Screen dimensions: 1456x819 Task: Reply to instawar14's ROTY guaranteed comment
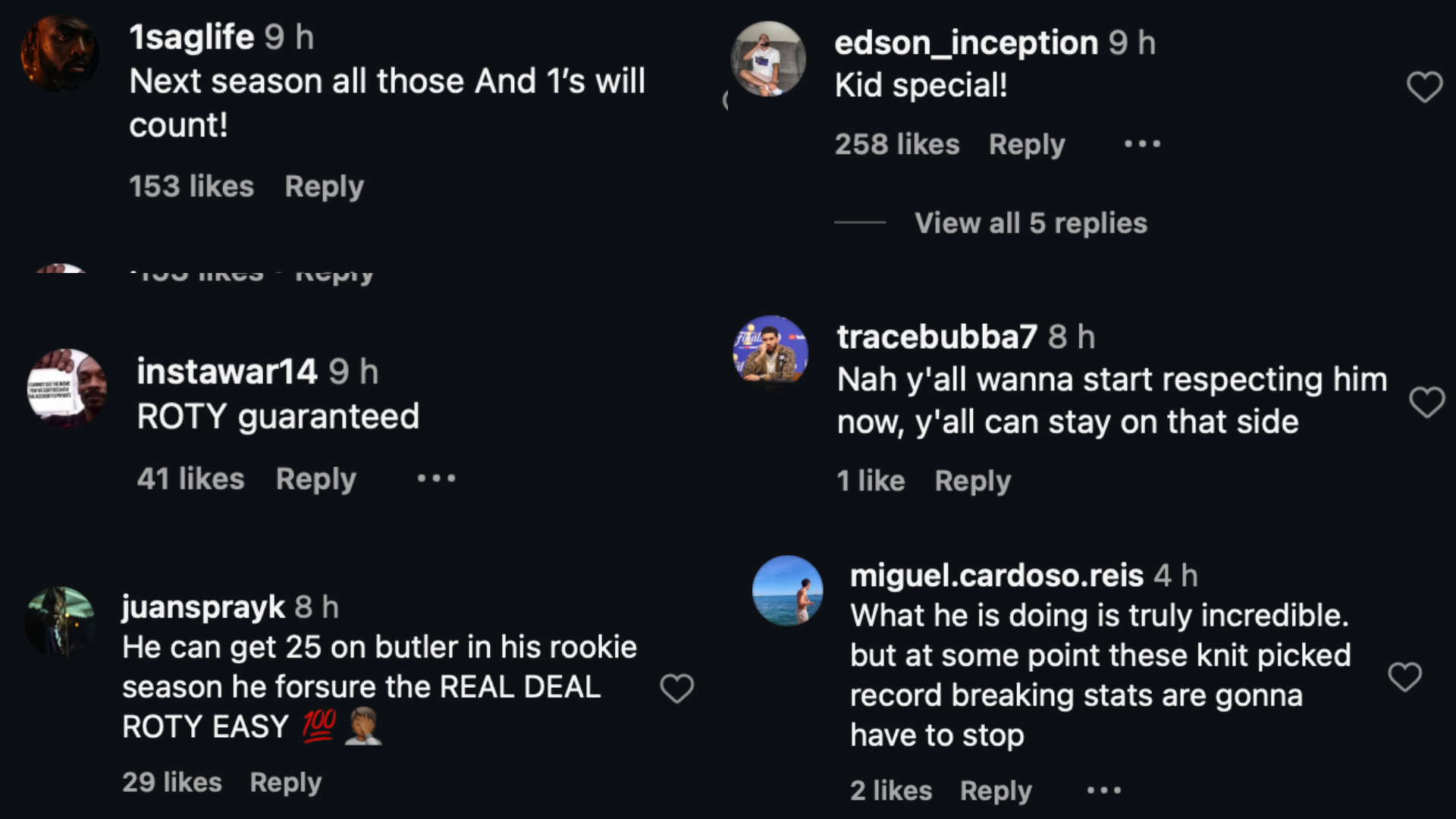coord(315,479)
